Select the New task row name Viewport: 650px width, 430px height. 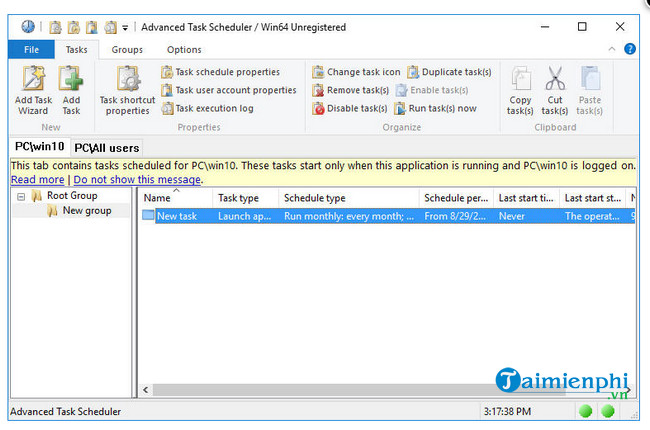pyautogui.click(x=177, y=216)
